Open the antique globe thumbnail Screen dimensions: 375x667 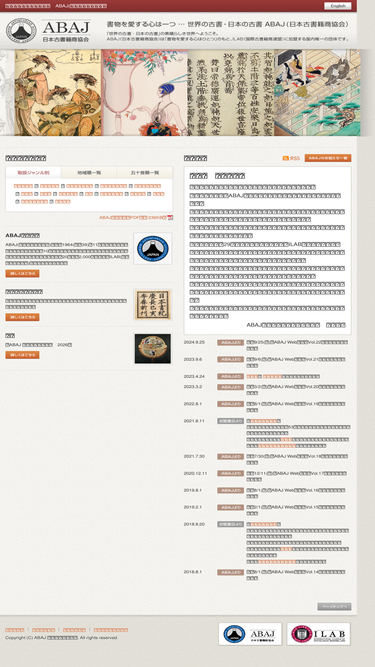pyautogui.click(x=153, y=349)
